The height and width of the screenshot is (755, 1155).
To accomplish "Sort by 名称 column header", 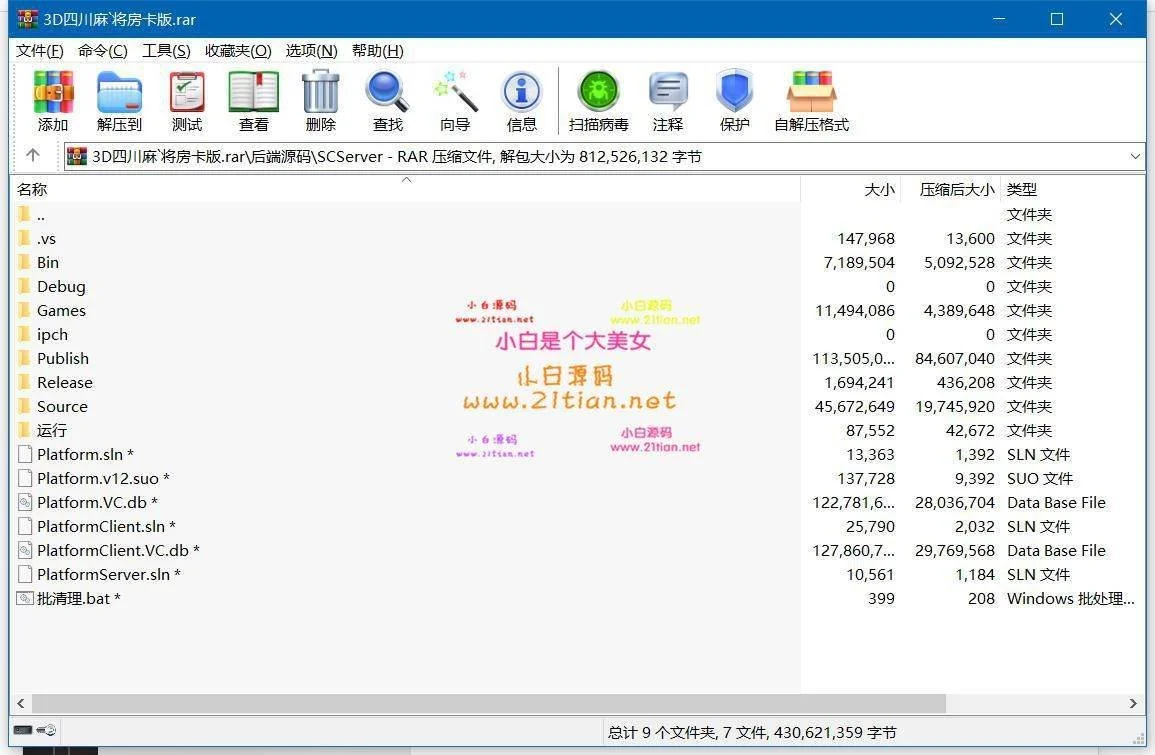I will [x=32, y=189].
